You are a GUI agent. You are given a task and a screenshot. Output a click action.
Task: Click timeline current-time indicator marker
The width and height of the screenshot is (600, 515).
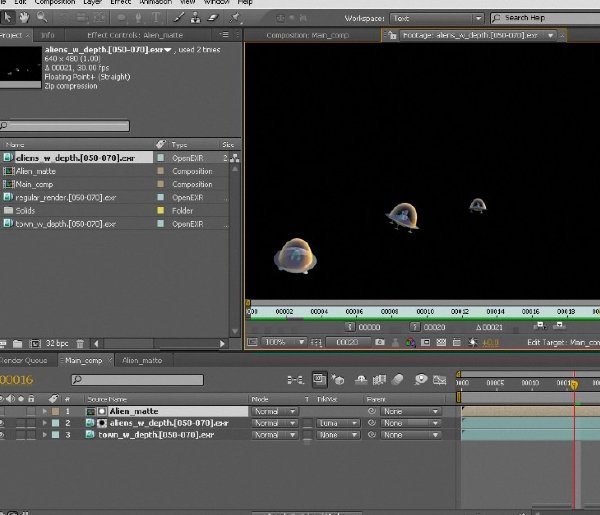point(574,384)
